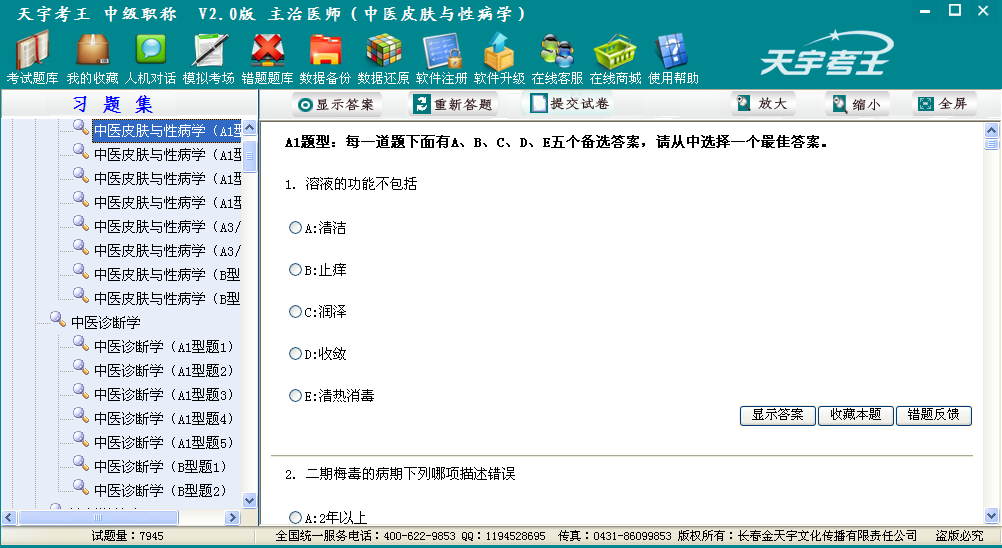Select highlighted 中医皮肤与性病学 tree item
This screenshot has width=1002, height=548.
click(x=167, y=130)
